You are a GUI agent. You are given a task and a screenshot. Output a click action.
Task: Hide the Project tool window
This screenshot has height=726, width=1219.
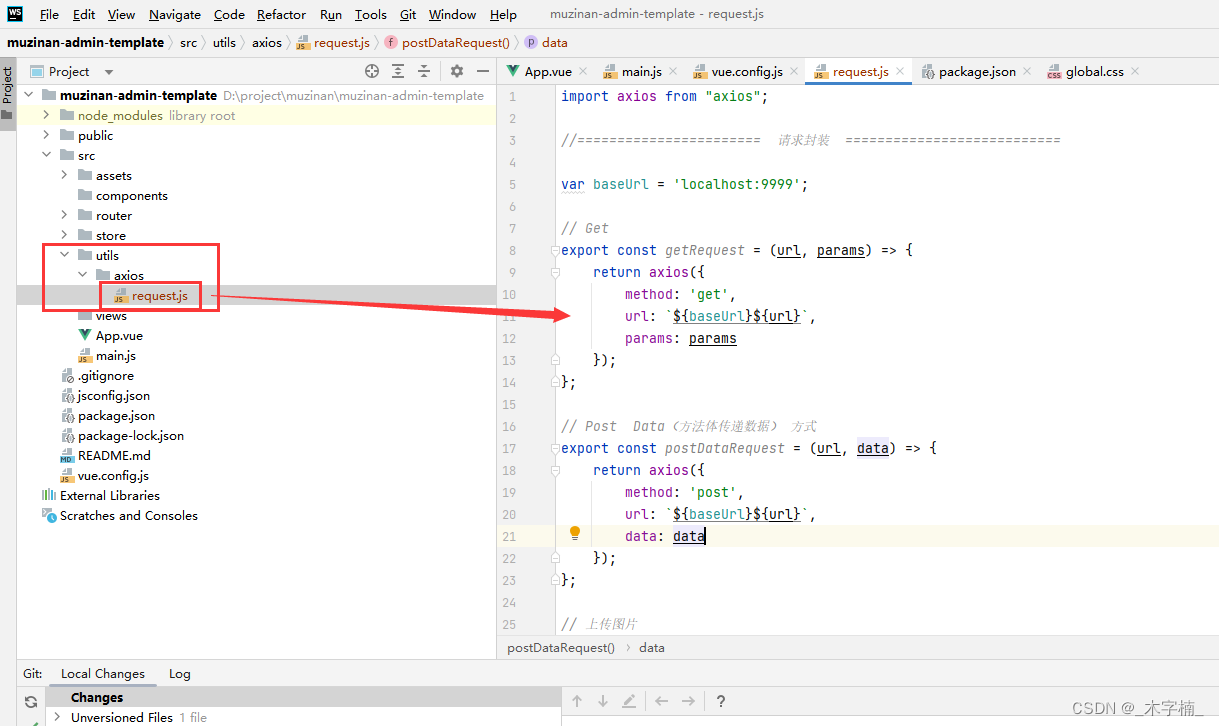pos(483,71)
